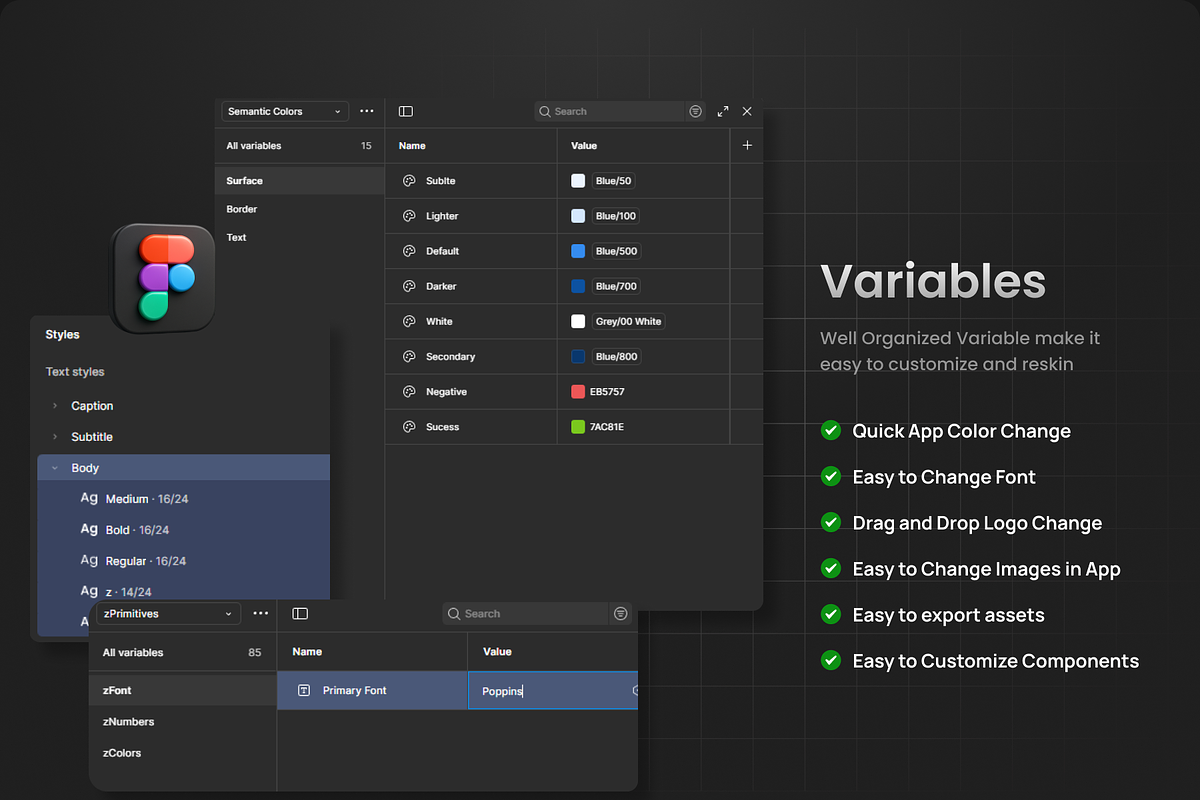Click the palette icon of Secondary variable
This screenshot has width=1200, height=800.
click(x=409, y=356)
